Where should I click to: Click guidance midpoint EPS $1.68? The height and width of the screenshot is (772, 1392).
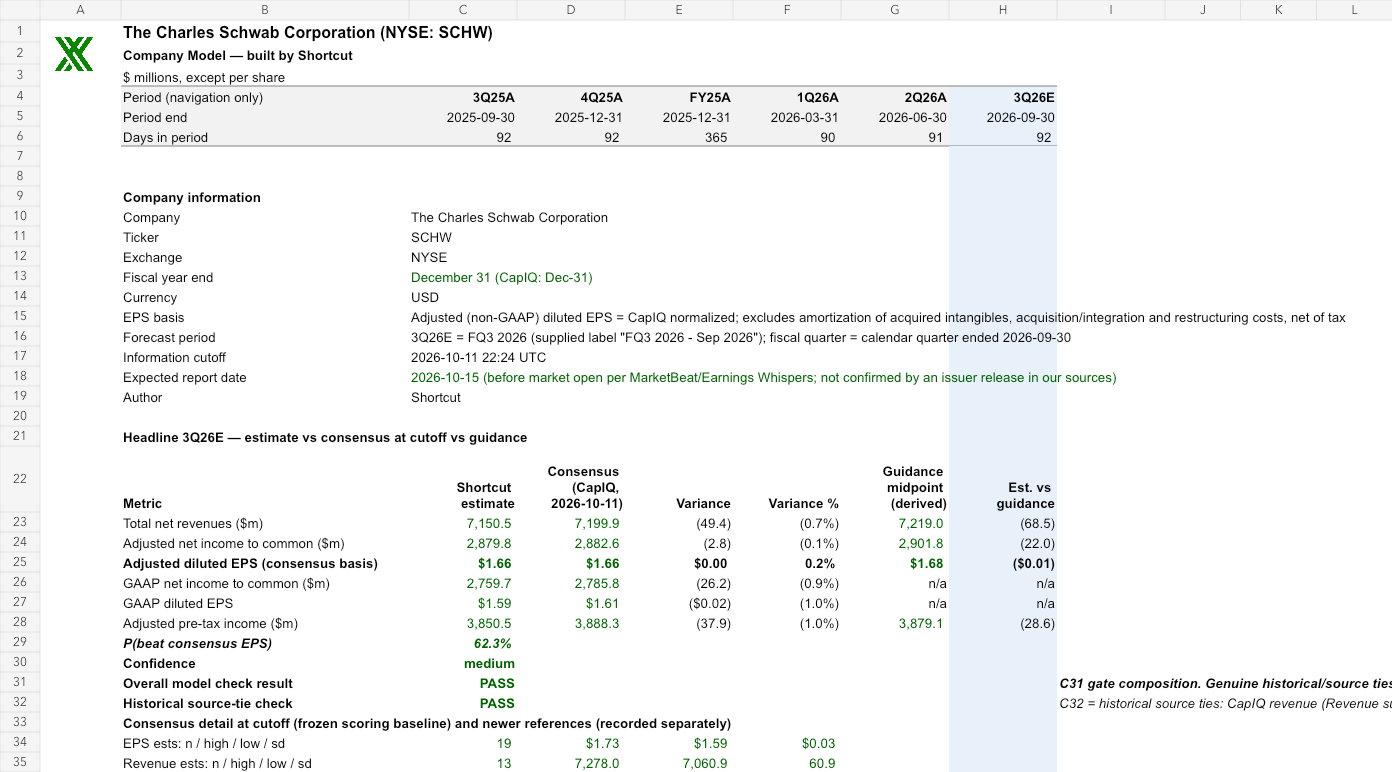click(927, 563)
